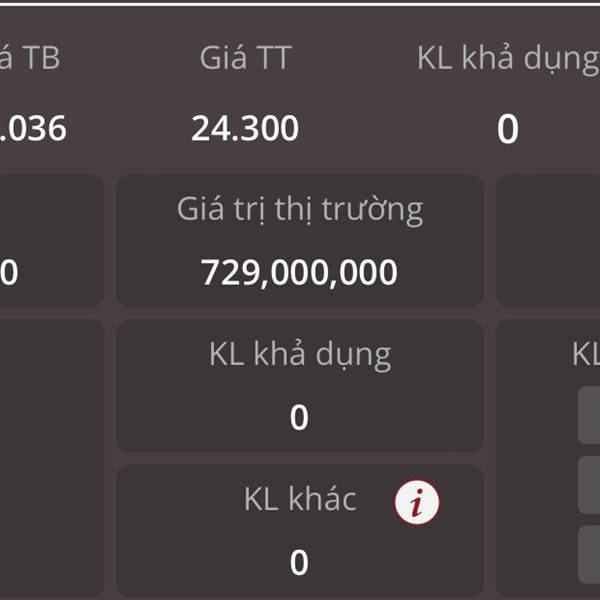Click the average price value ending .036

[x=33, y=128]
